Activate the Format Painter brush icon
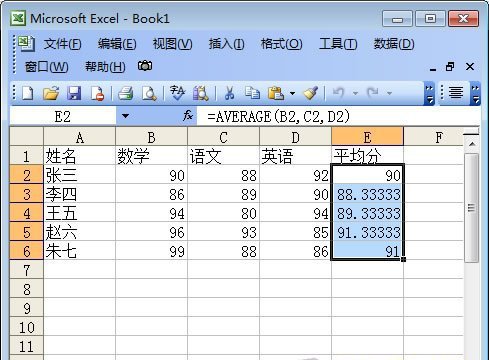 pyautogui.click(x=310, y=93)
